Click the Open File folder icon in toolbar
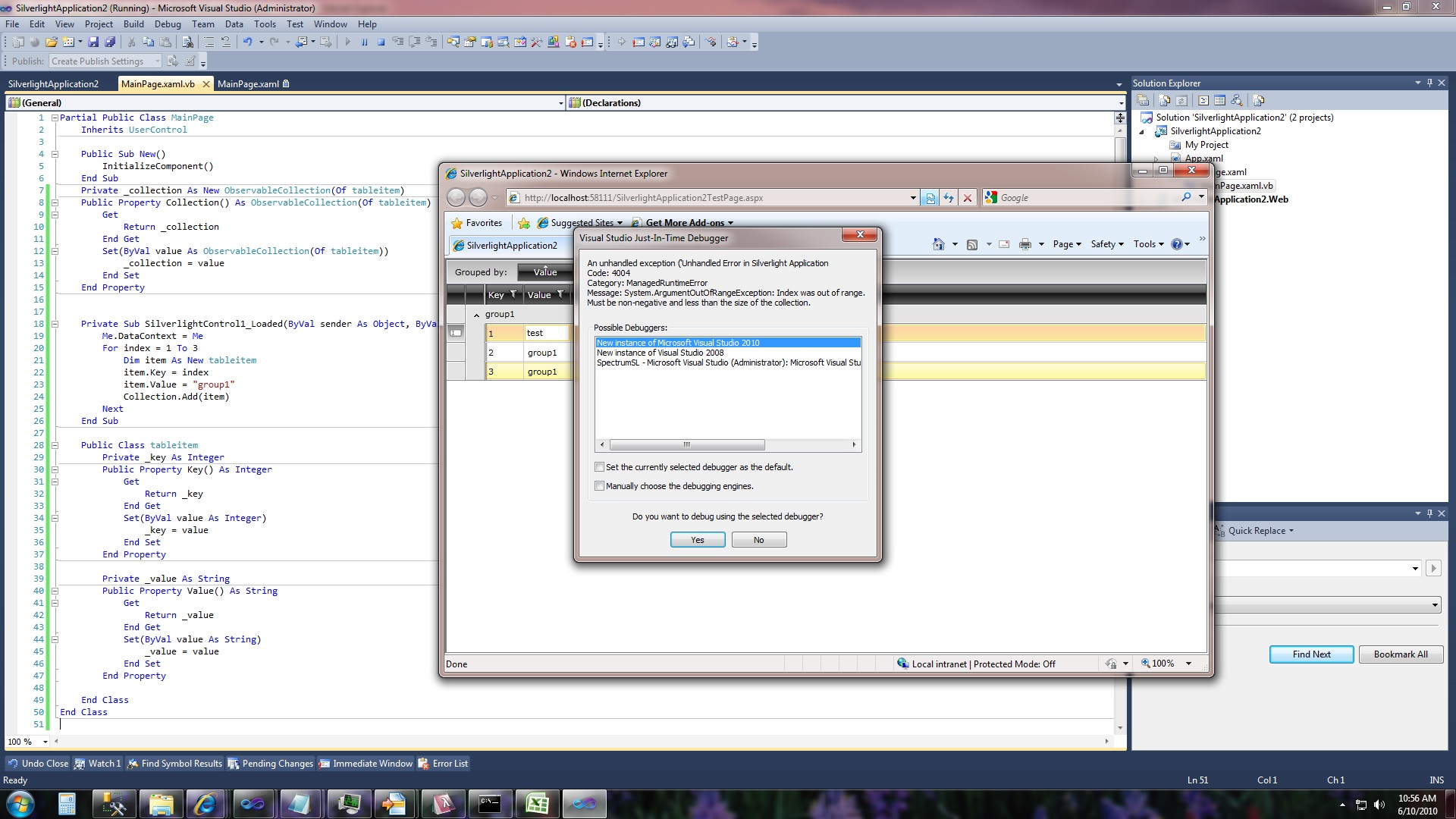Screen dimensions: 1456x819 pos(51,42)
